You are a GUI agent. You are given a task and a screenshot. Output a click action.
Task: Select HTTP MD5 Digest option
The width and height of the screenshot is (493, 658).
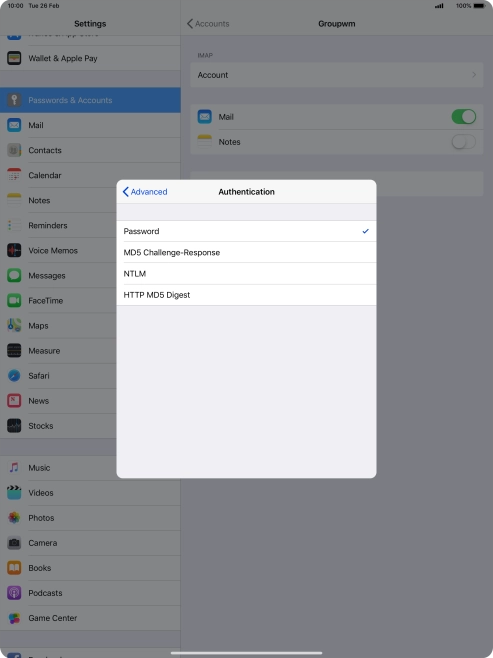246,295
